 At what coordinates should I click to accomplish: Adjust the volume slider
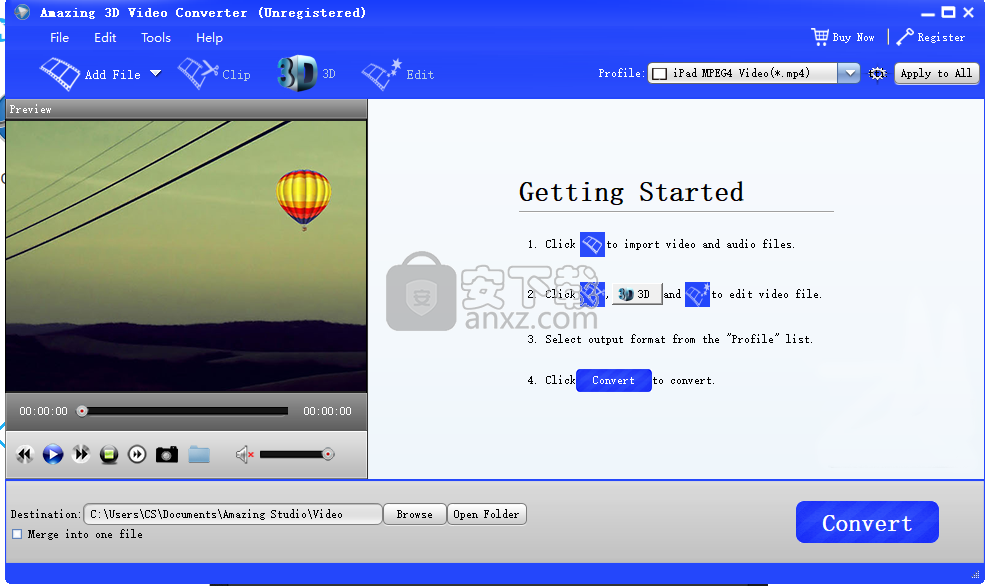click(x=297, y=454)
